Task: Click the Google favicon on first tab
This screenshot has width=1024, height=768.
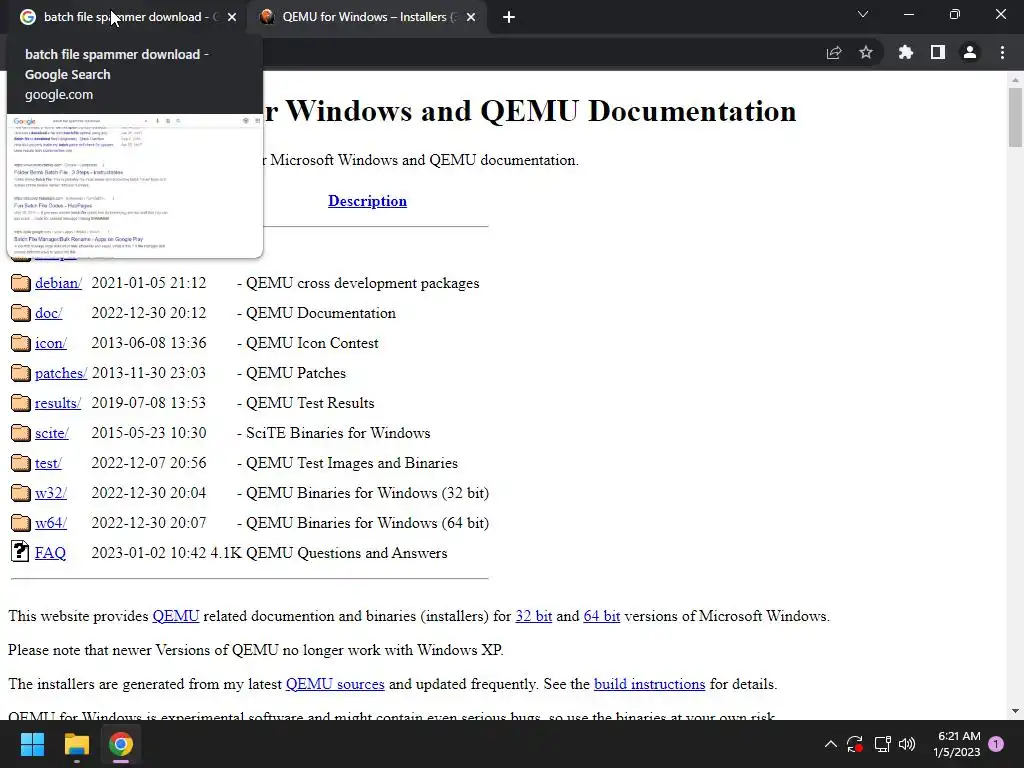Action: 27,17
